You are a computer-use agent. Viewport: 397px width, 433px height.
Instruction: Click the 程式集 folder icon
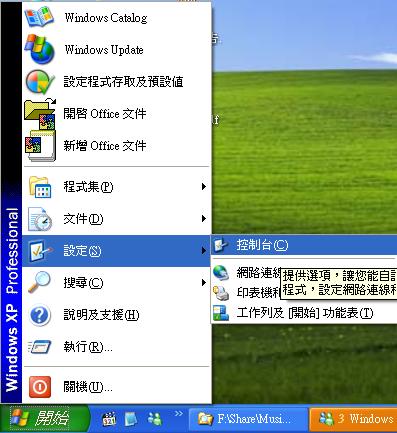tap(40, 187)
